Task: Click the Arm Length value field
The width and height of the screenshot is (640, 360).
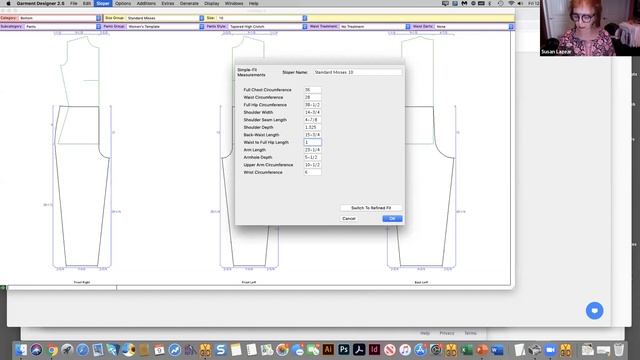Action: click(312, 150)
